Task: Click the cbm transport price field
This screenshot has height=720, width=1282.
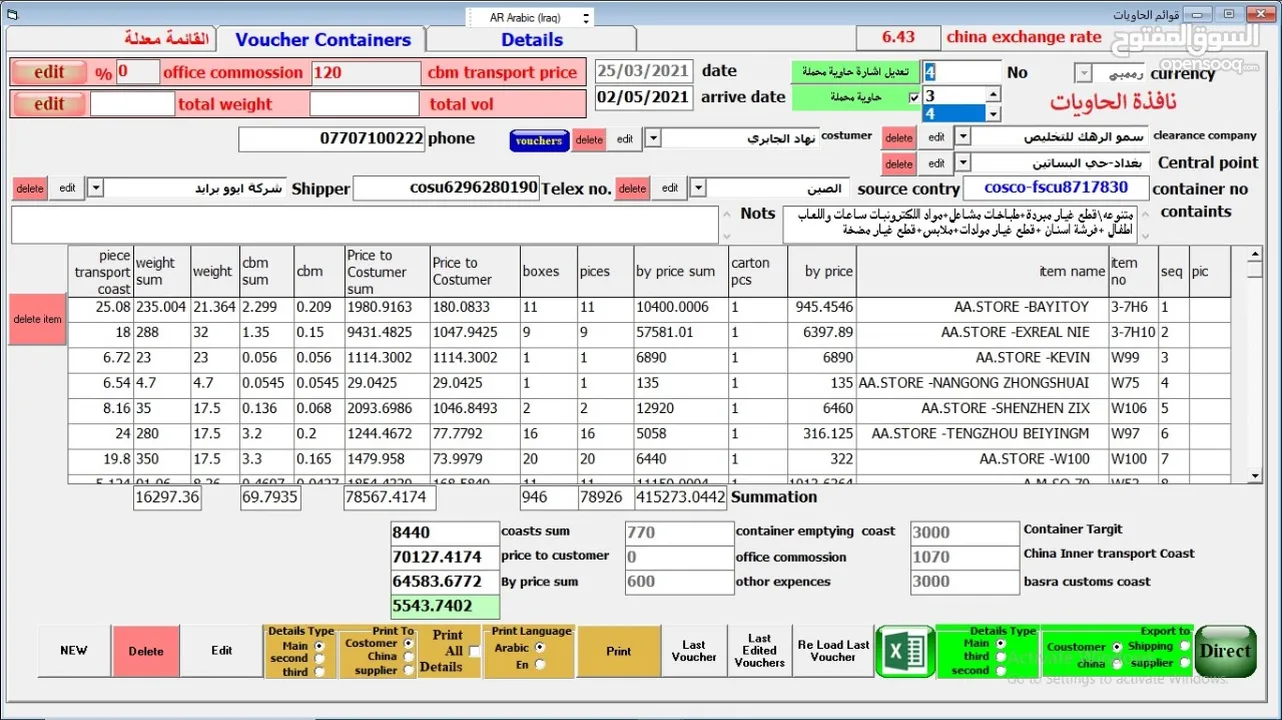Action: point(366,72)
